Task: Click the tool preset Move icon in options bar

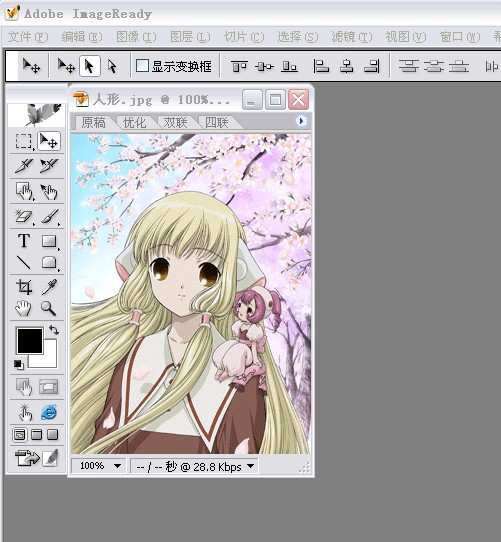Action: point(31,66)
